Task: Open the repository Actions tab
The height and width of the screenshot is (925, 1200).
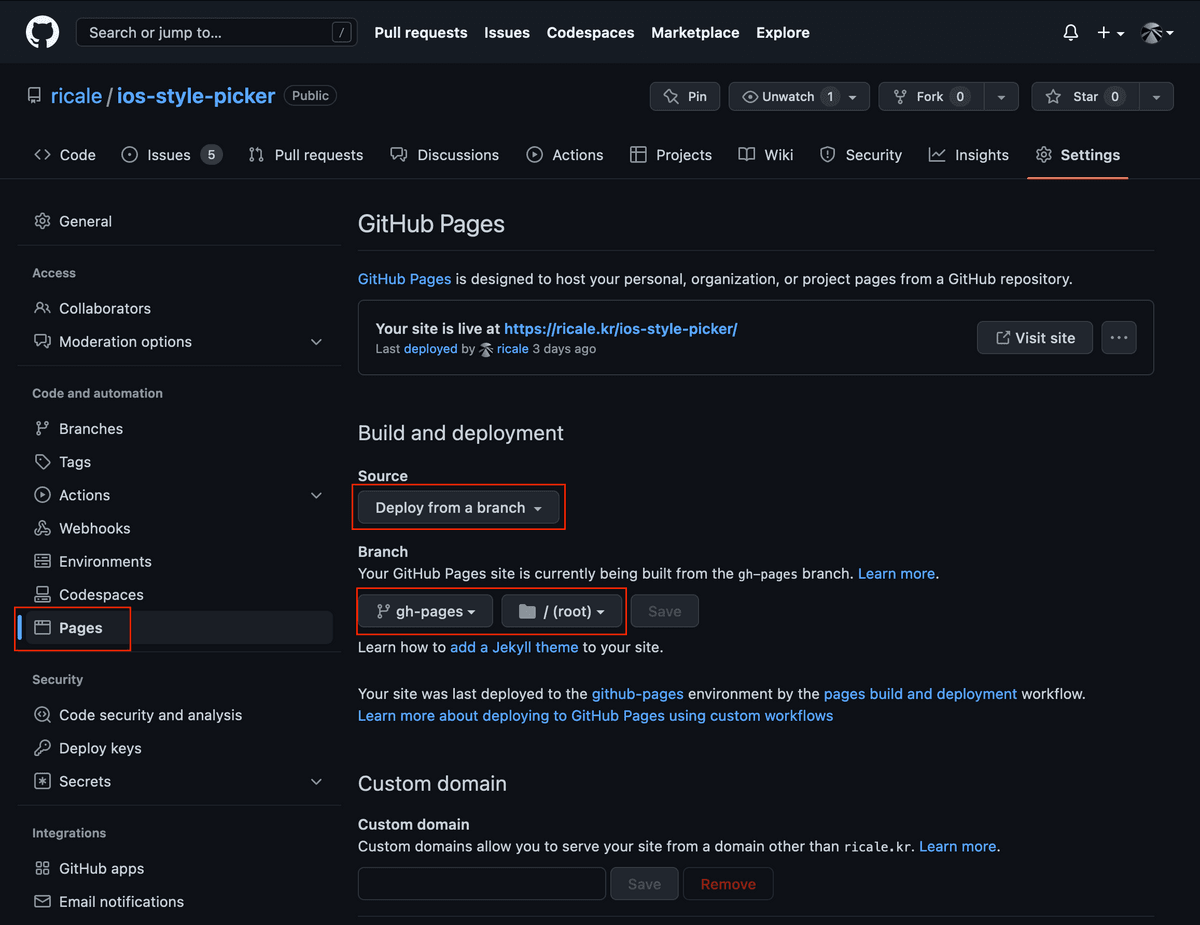Action: coord(565,155)
